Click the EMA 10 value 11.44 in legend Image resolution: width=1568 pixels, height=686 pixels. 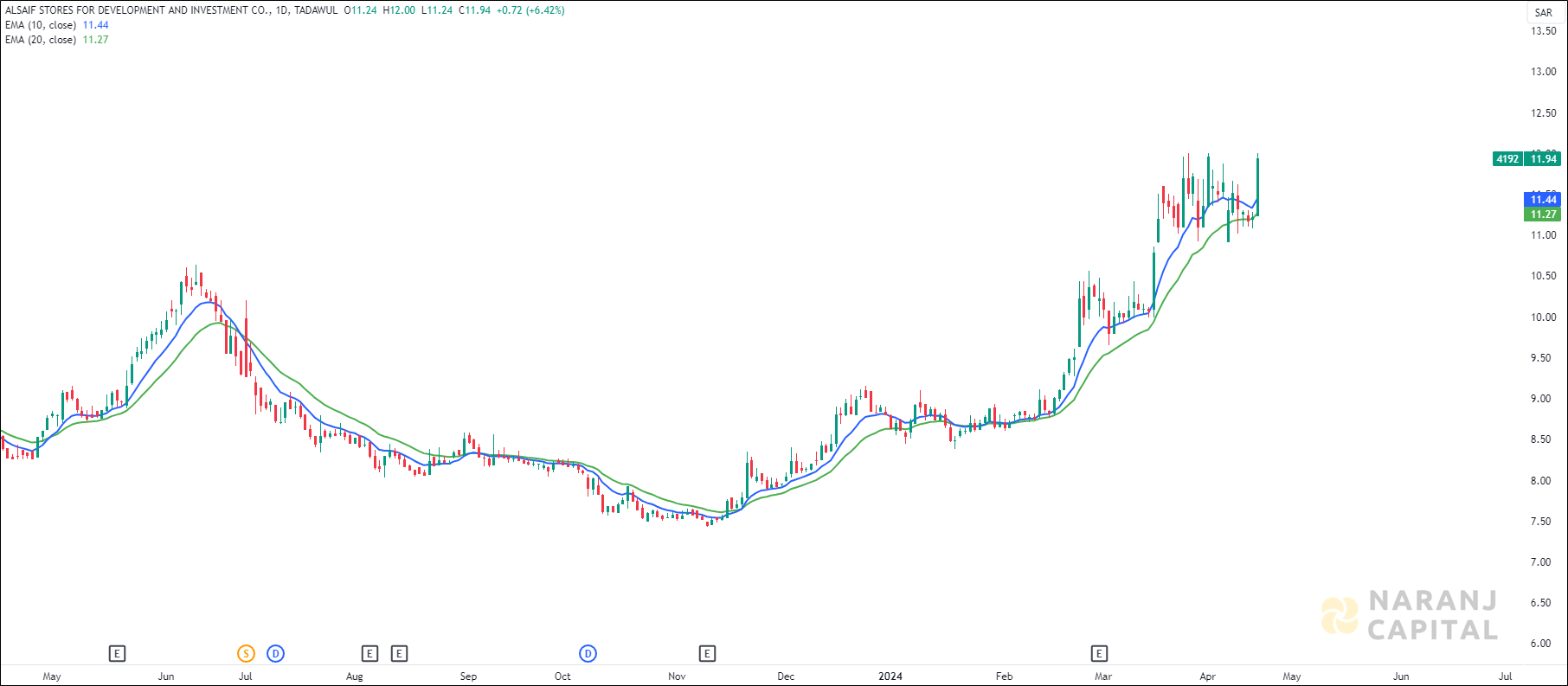pyautogui.click(x=95, y=25)
